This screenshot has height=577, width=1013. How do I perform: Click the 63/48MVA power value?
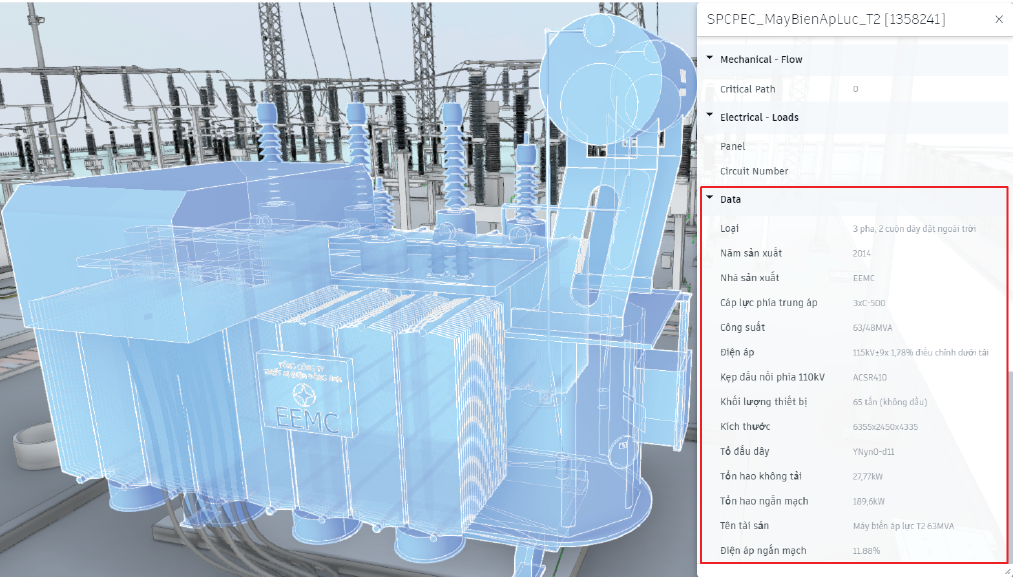pyautogui.click(x=872, y=328)
